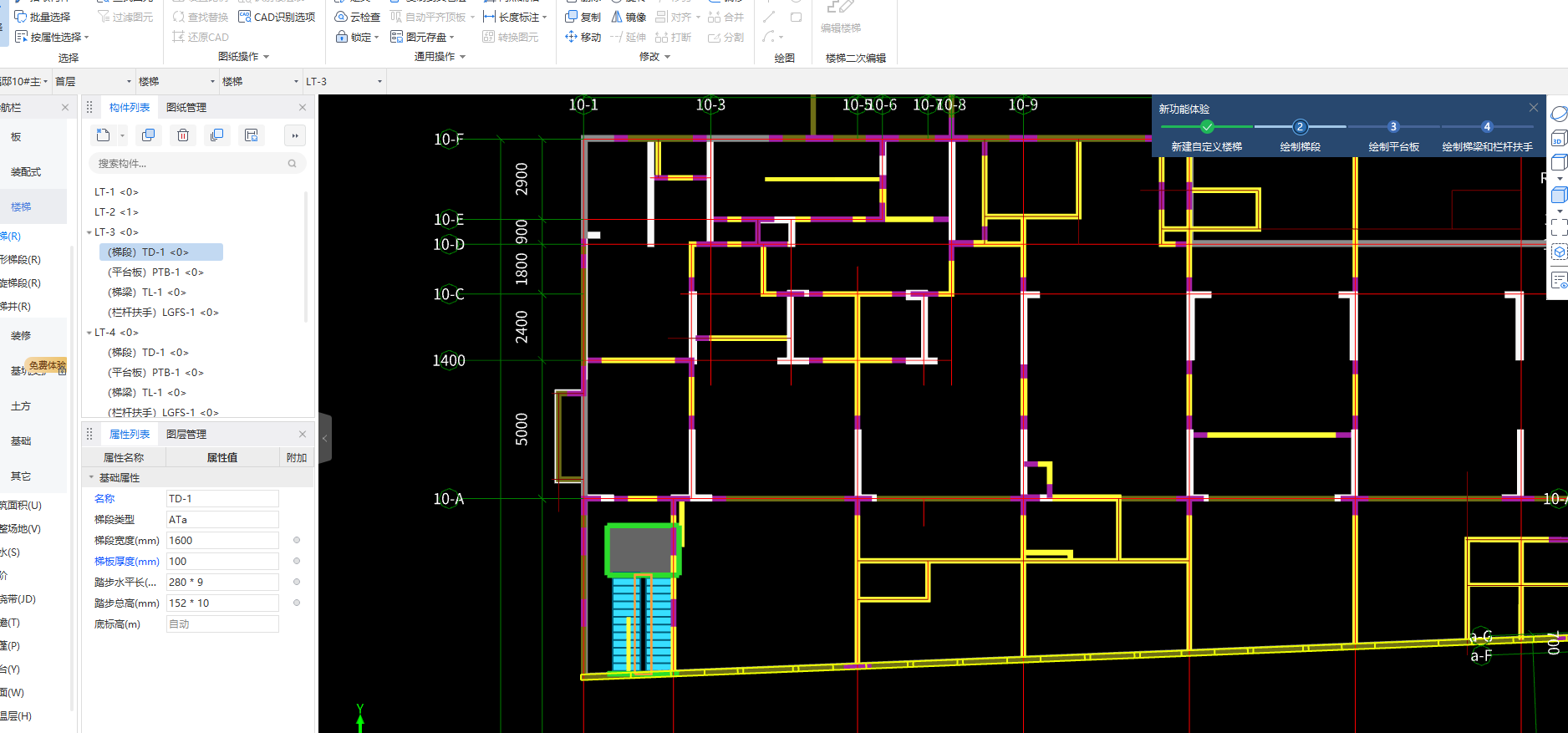Open the LT-3 component dropdown
Image resolution: width=1568 pixels, height=733 pixels.
tap(344, 81)
